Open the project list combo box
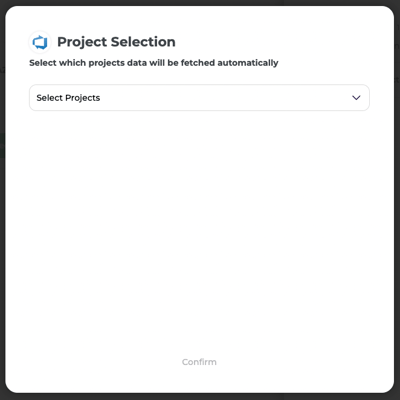400x400 pixels. pyautogui.click(x=199, y=98)
